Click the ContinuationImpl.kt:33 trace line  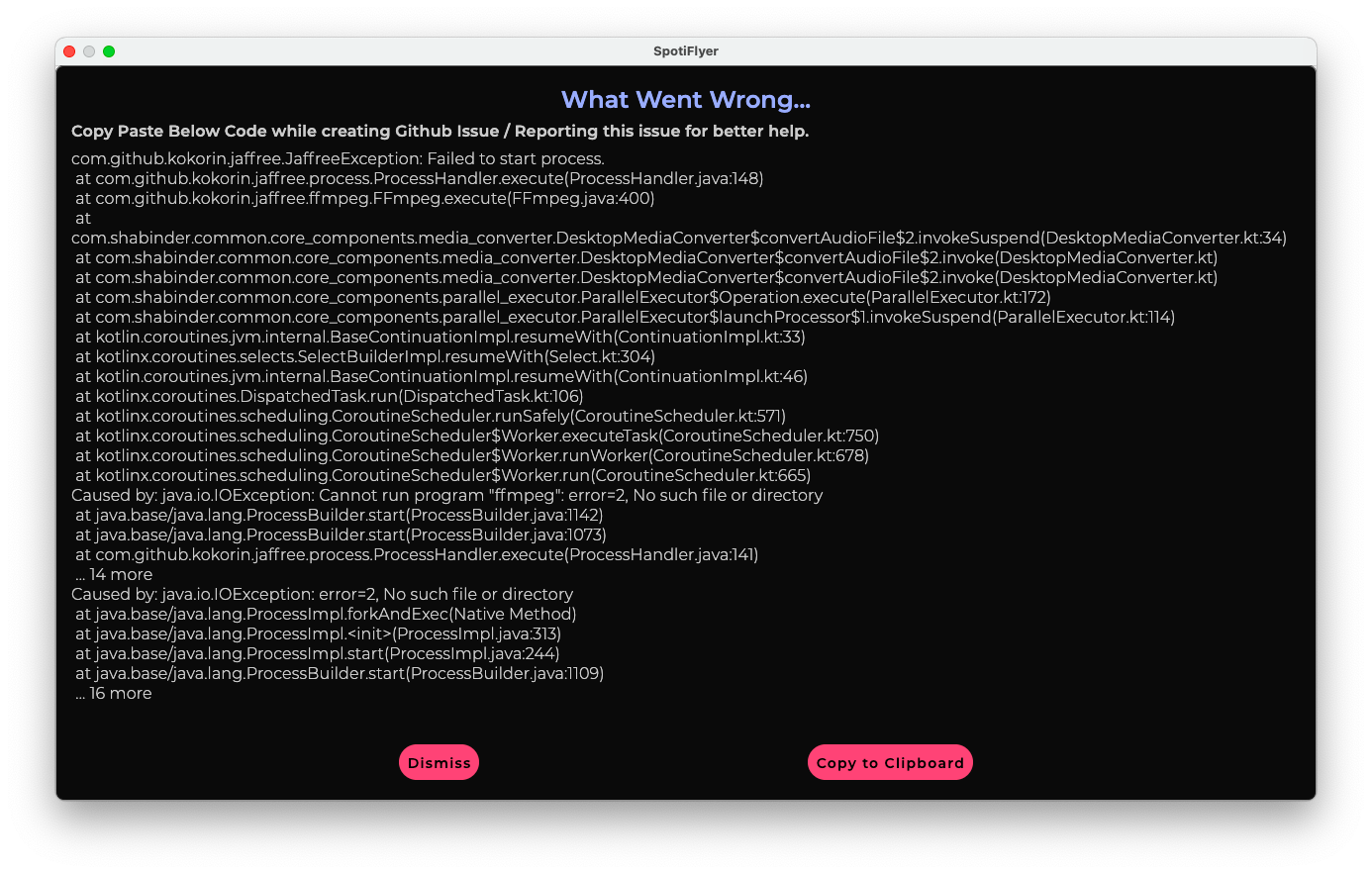pos(441,337)
